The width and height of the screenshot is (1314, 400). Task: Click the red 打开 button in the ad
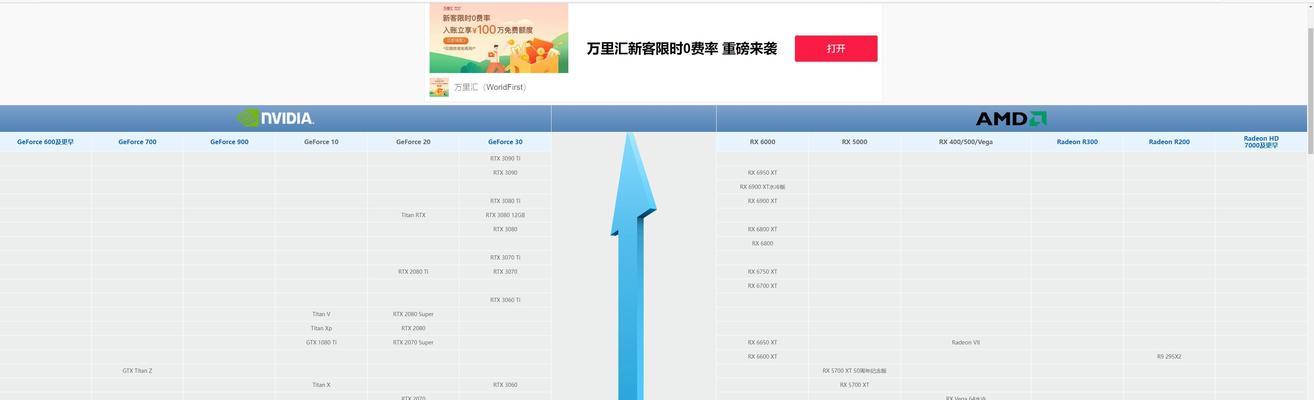point(836,48)
